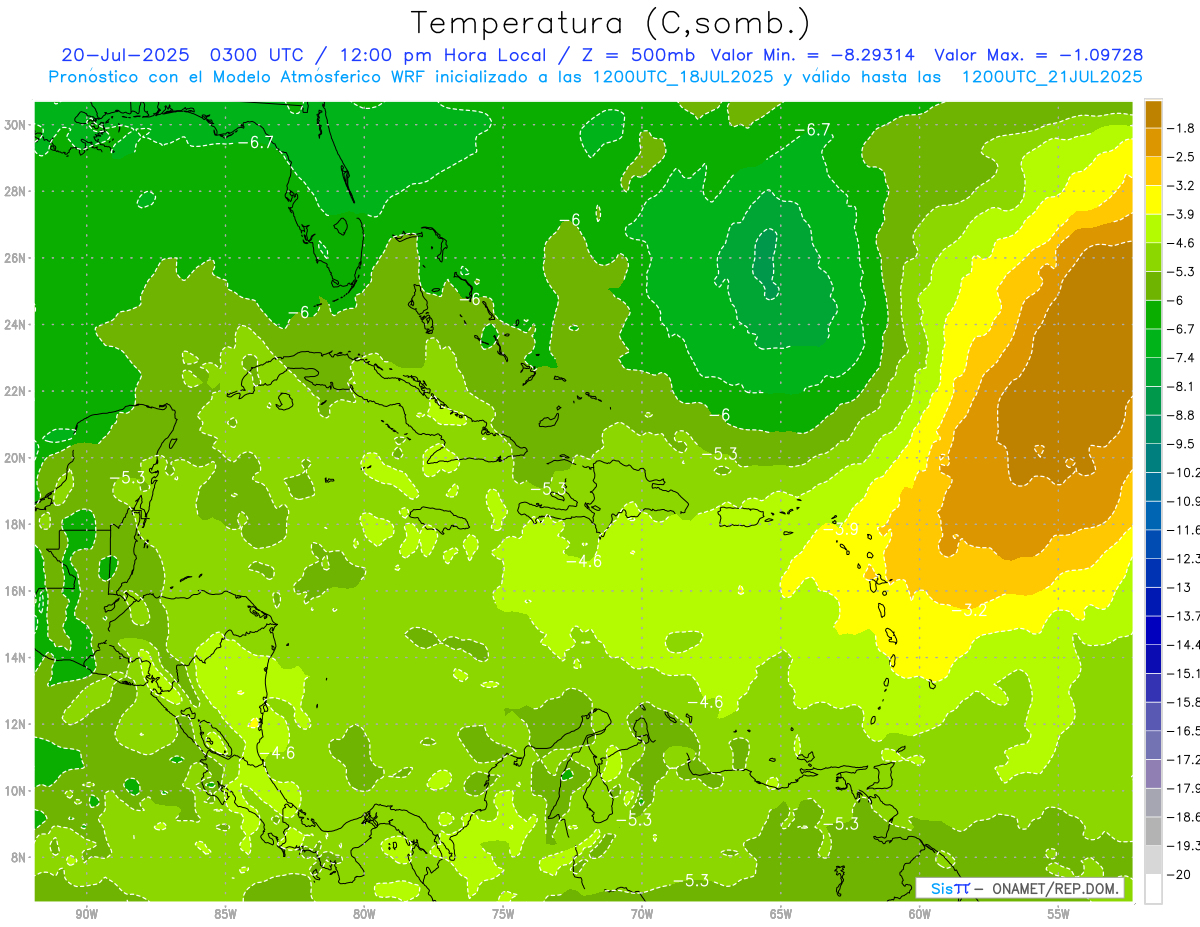Viewport: 1200px width, 927px height.
Task: Click the '-15.8' colorbar label
Action: click(1185, 703)
